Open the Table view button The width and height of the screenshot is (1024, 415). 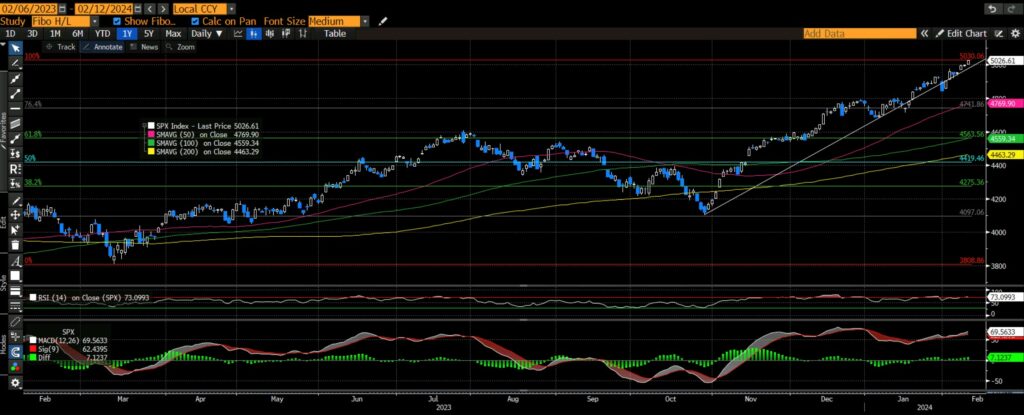(335, 33)
